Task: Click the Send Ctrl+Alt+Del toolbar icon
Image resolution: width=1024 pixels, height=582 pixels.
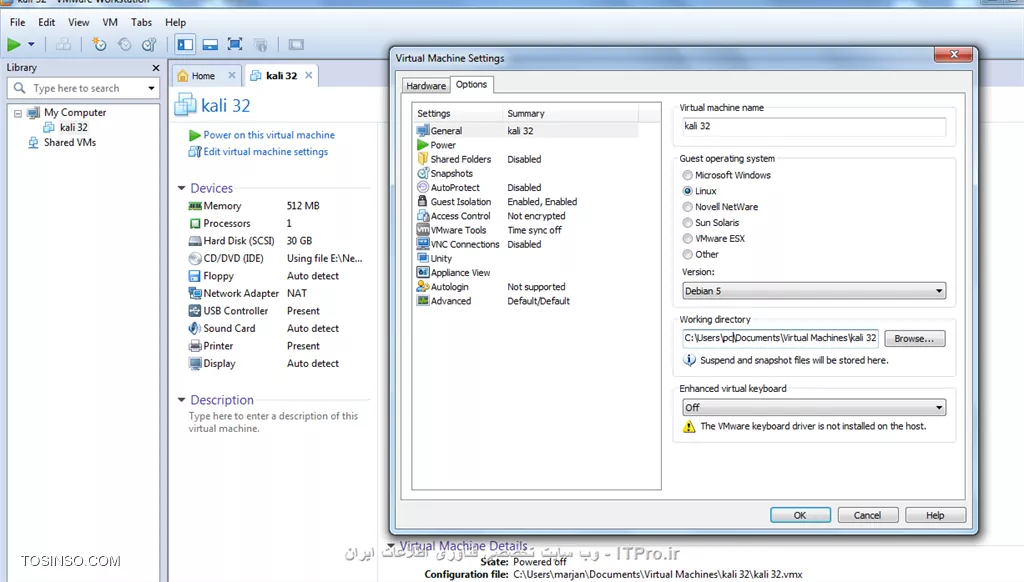Action: [x=63, y=44]
